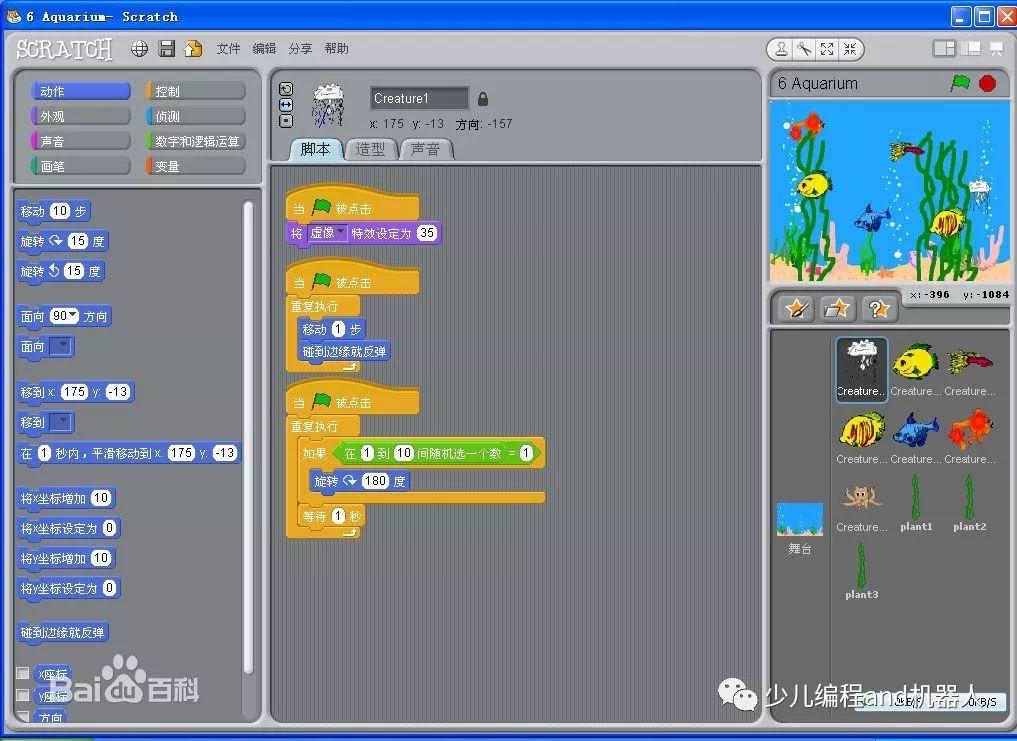Select the grow sprite tool

coord(827,49)
